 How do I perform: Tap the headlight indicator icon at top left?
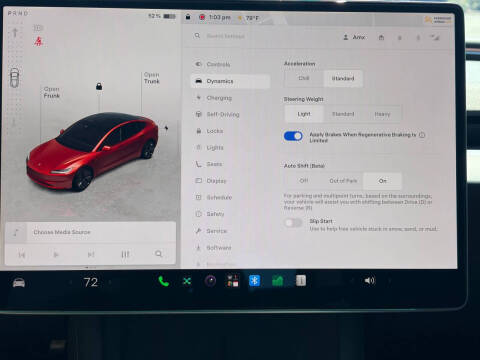pos(38,28)
